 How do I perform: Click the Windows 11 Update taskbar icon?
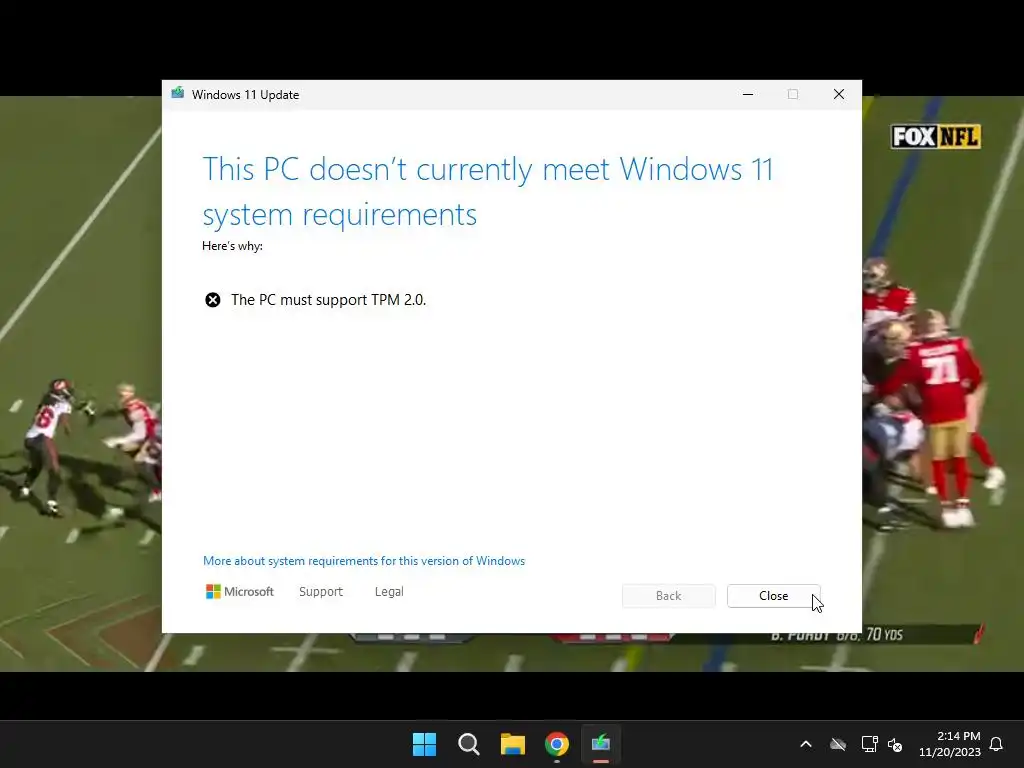601,744
